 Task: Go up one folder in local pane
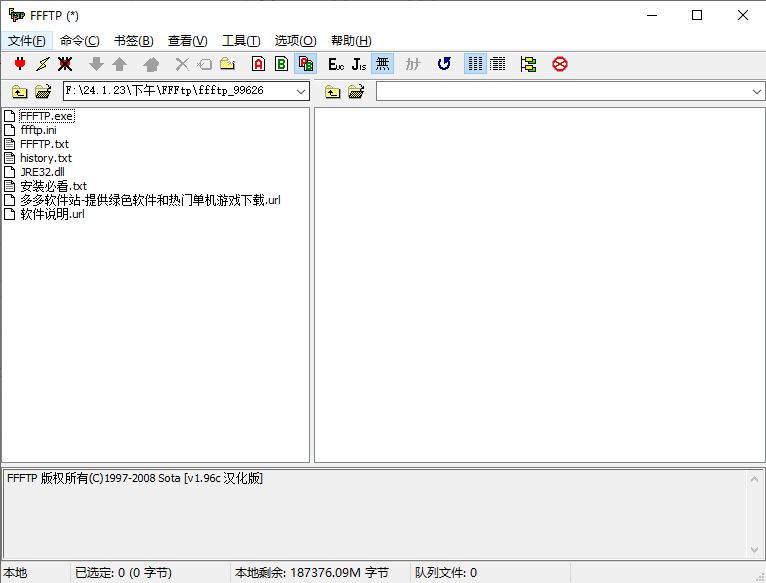point(20,91)
